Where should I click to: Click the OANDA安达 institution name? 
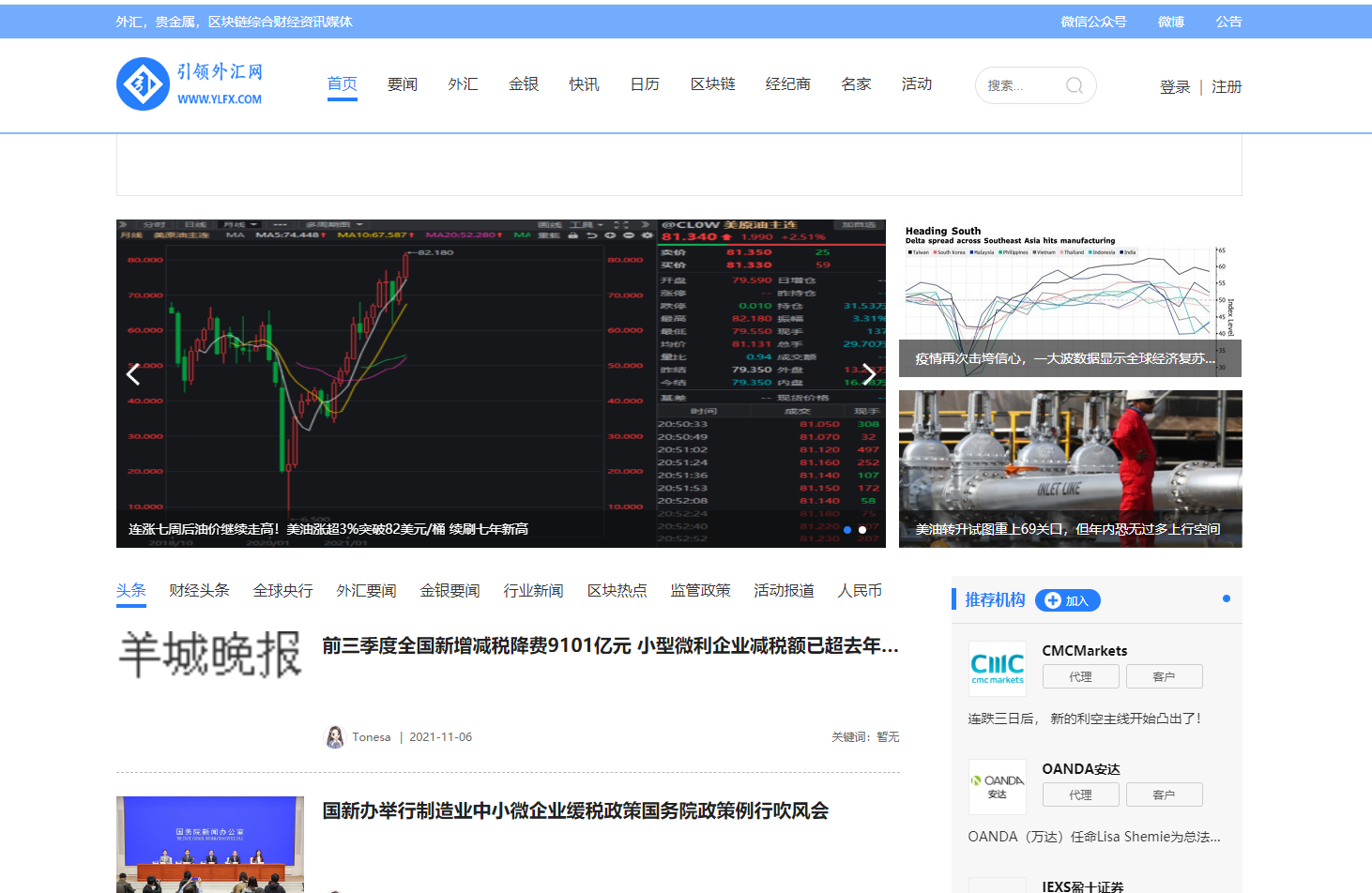1081,769
